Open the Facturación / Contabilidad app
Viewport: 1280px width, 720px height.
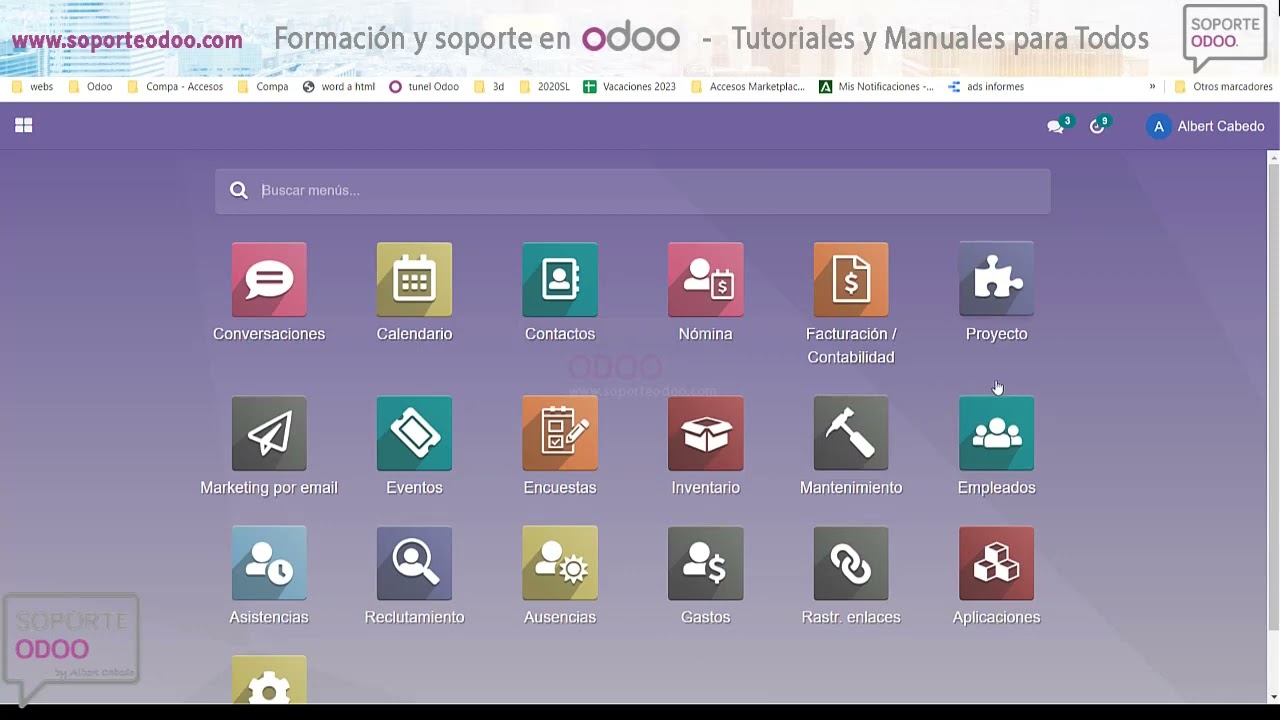pos(851,280)
